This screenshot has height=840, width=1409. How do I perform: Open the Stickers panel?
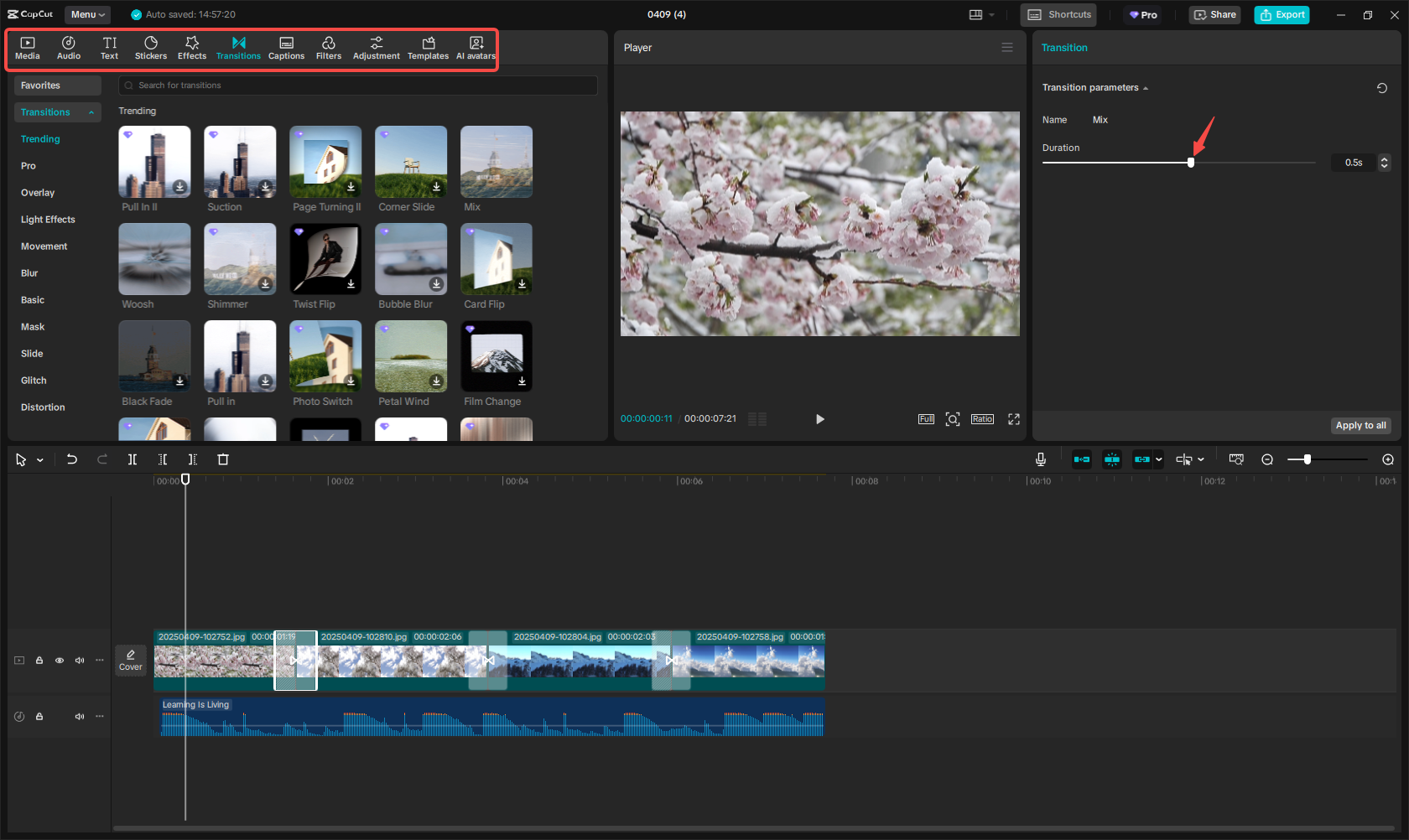pos(151,47)
